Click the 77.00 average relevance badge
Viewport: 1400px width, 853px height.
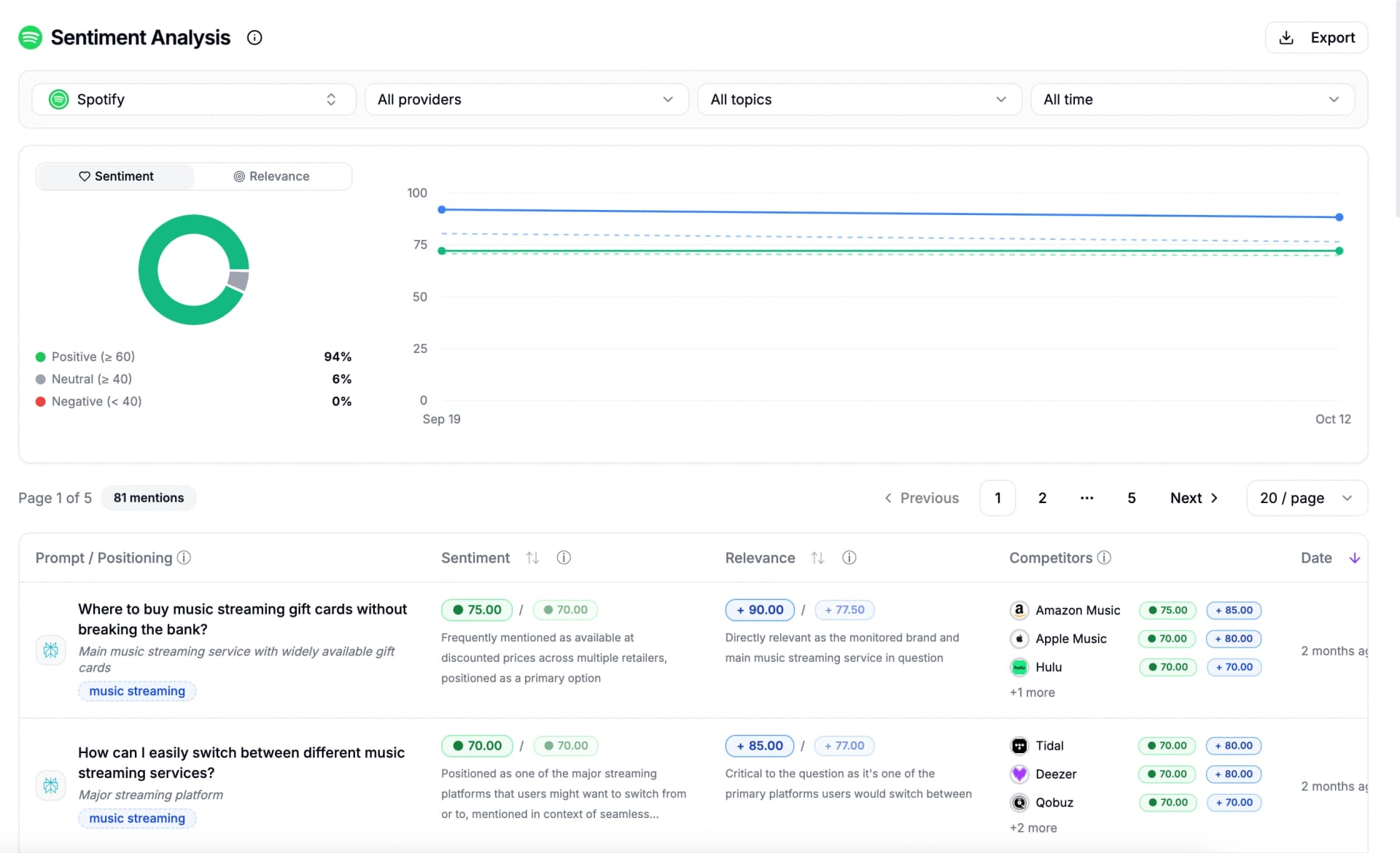[x=844, y=746]
